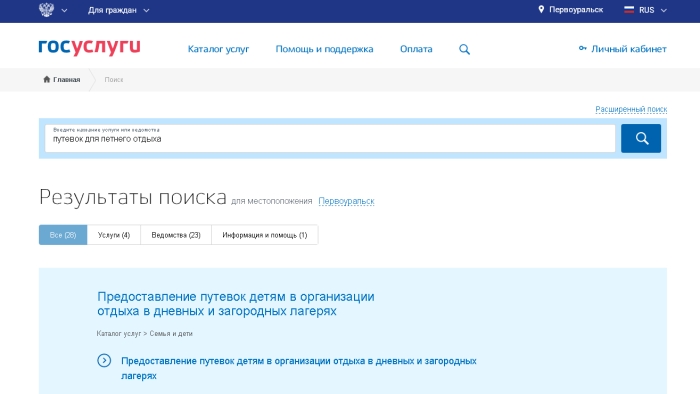The height and width of the screenshot is (394, 700).
Task: Click the key icon beside Личный кабинет
Action: pyautogui.click(x=582, y=48)
